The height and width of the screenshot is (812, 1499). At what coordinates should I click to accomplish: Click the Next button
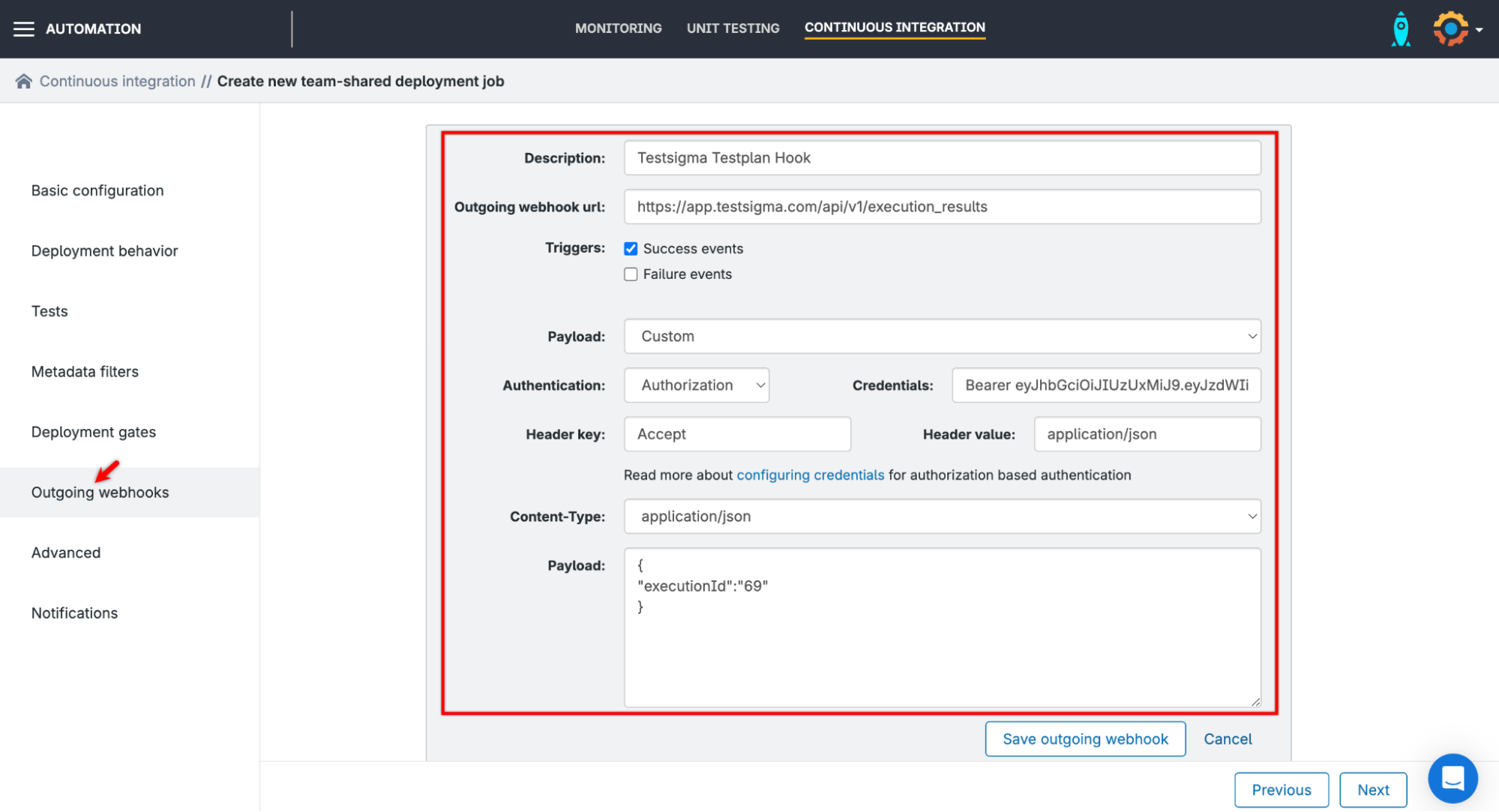click(x=1372, y=790)
